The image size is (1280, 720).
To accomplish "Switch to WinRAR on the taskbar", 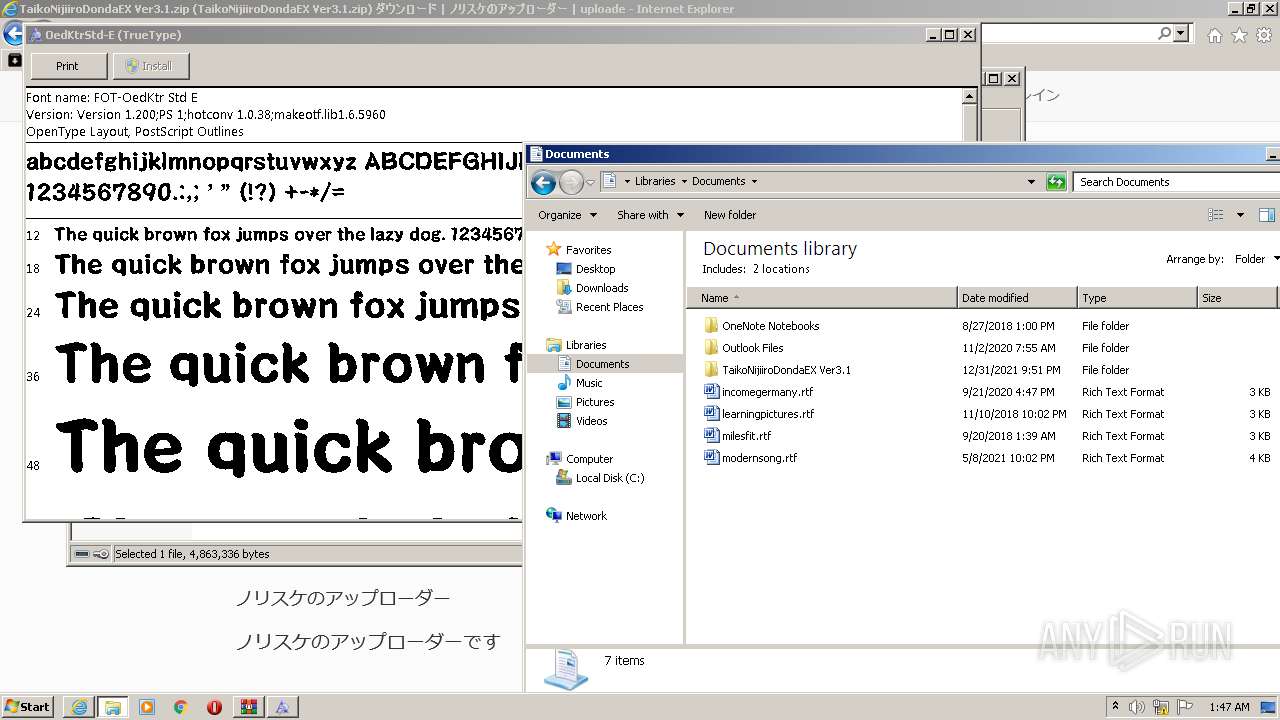I will 249,706.
